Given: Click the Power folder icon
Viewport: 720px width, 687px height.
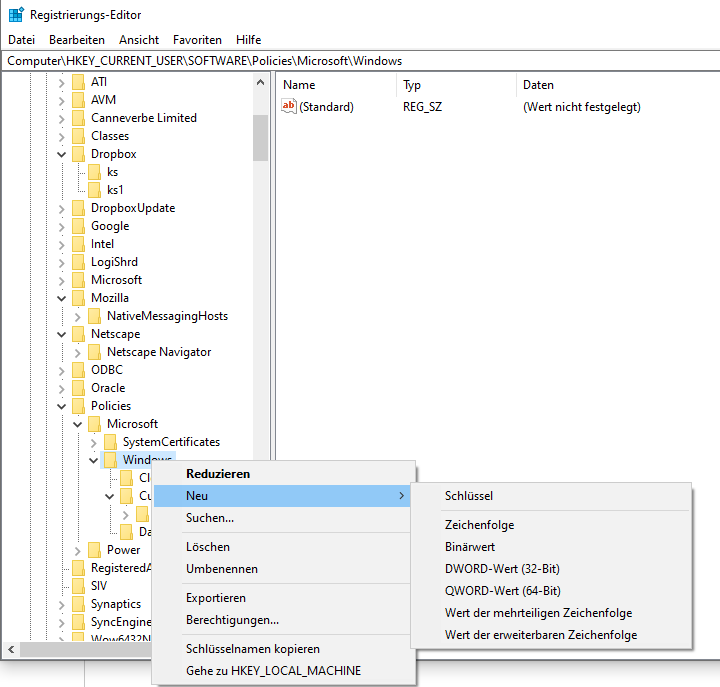Looking at the screenshot, I should [95, 550].
